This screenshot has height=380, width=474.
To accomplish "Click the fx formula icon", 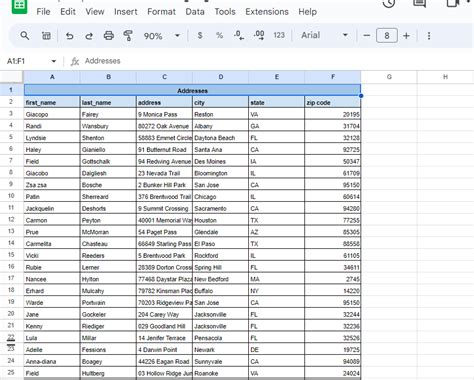I will pos(75,61).
